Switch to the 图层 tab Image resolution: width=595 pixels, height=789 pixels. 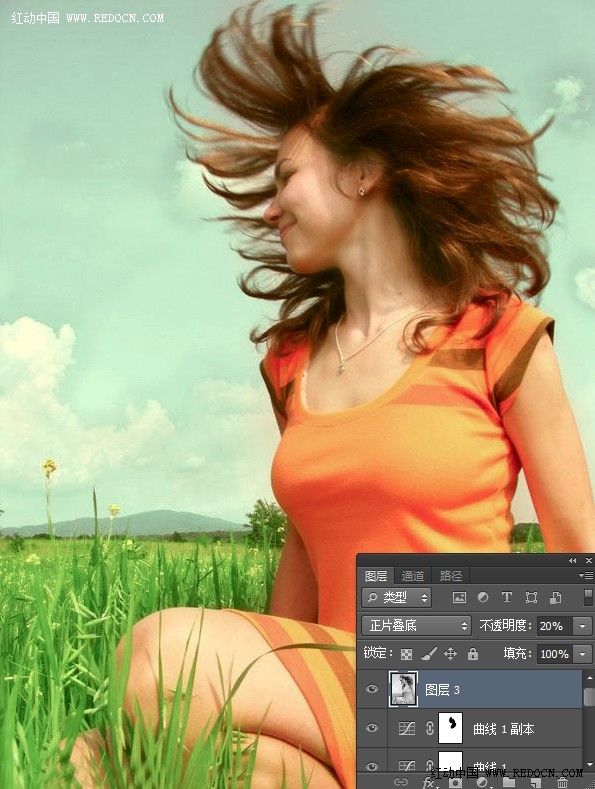(x=376, y=576)
